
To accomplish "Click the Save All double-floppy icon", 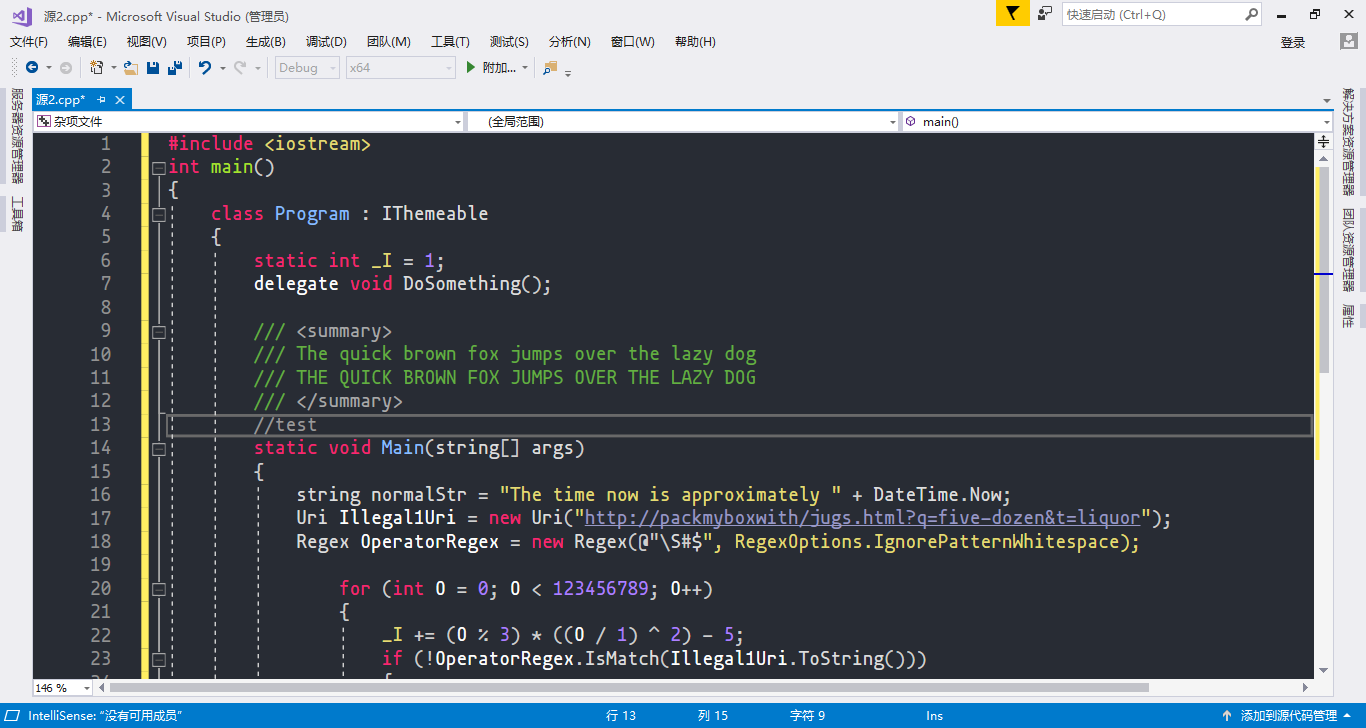I will tap(175, 68).
